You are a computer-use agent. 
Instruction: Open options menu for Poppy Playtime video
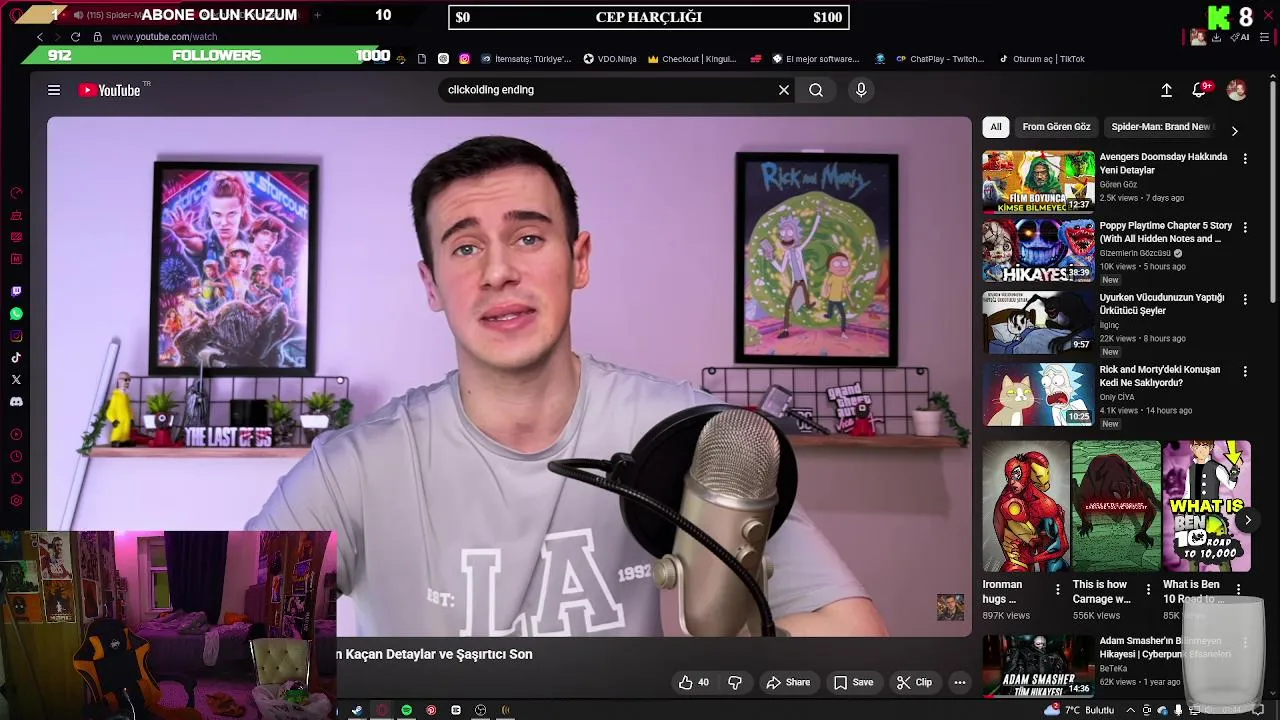[1245, 228]
